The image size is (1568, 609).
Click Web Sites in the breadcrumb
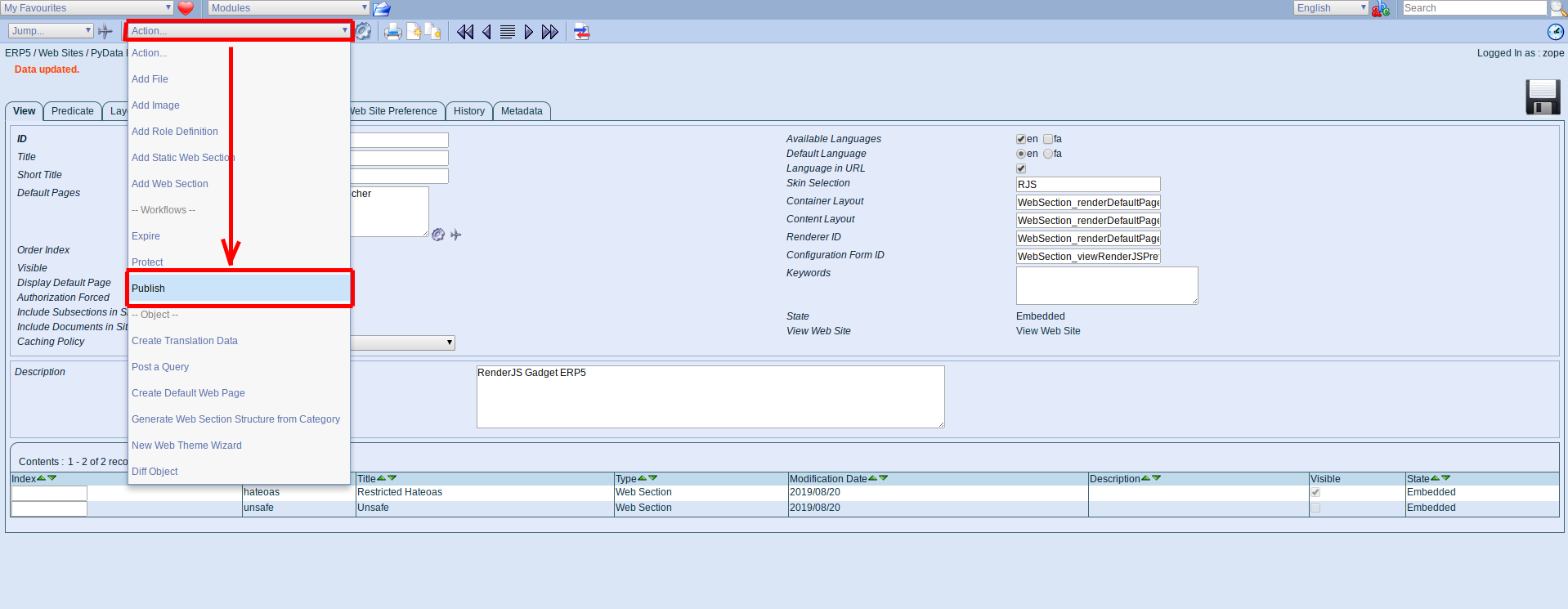[x=61, y=53]
